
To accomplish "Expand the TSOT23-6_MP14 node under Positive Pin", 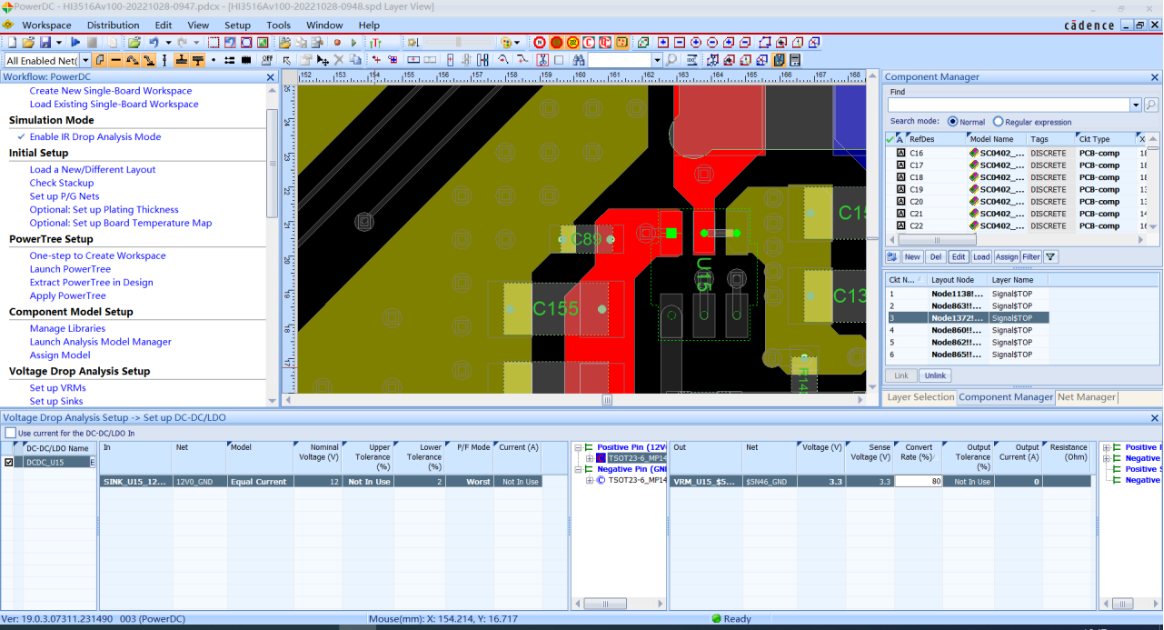I will click(x=589, y=459).
